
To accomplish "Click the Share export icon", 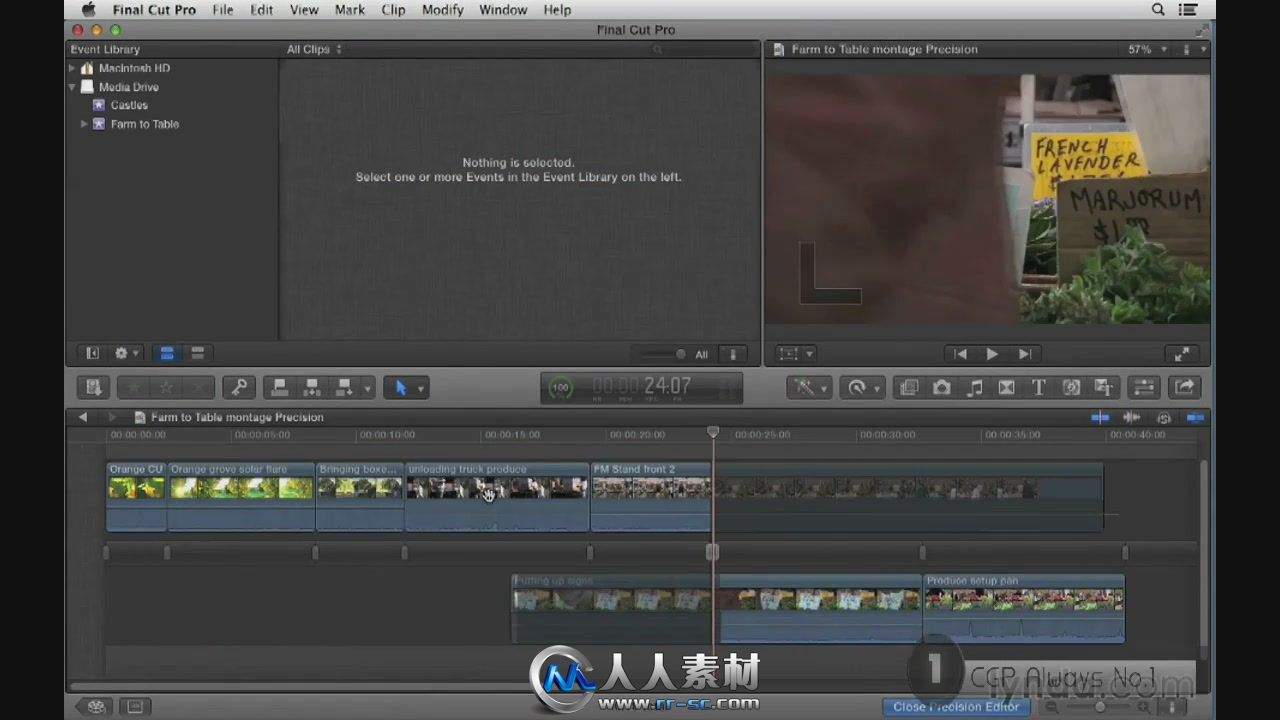I will 1184,387.
